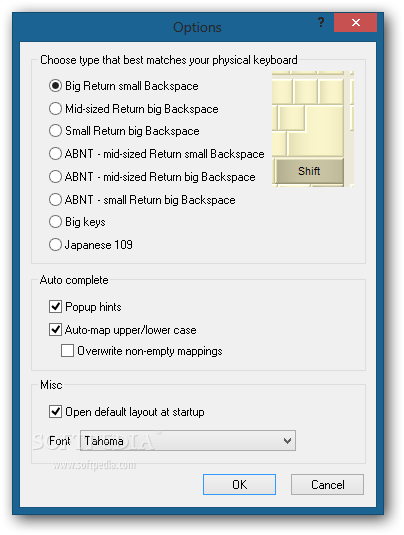
Task: Click the Shift key in keyboard preview
Action: (x=309, y=171)
